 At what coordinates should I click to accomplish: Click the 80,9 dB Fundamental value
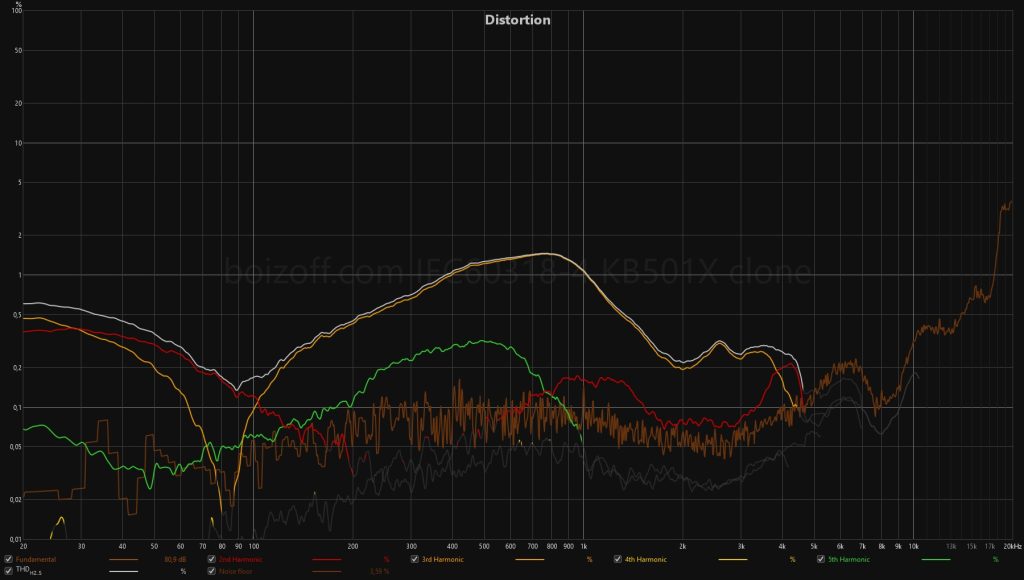[175, 560]
